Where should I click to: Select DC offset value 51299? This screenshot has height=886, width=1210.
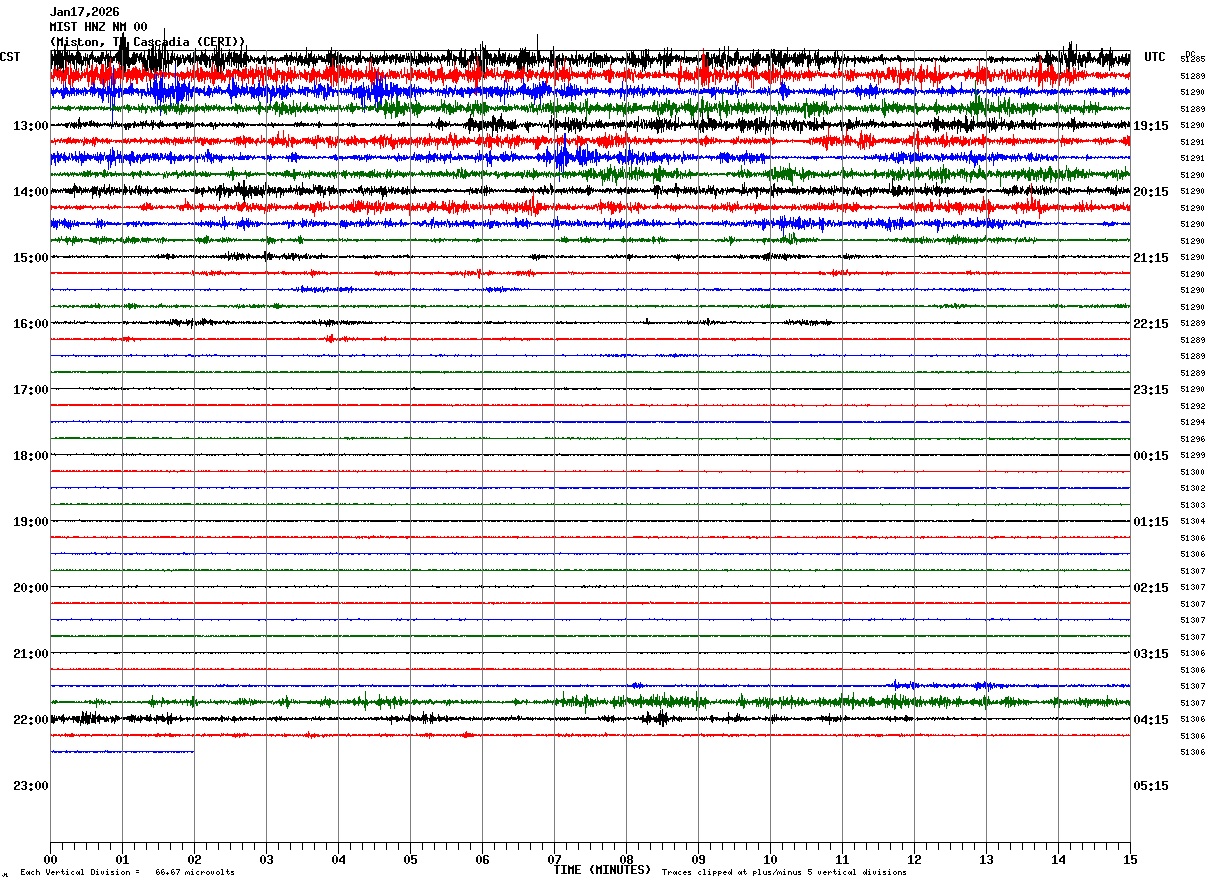point(1192,456)
